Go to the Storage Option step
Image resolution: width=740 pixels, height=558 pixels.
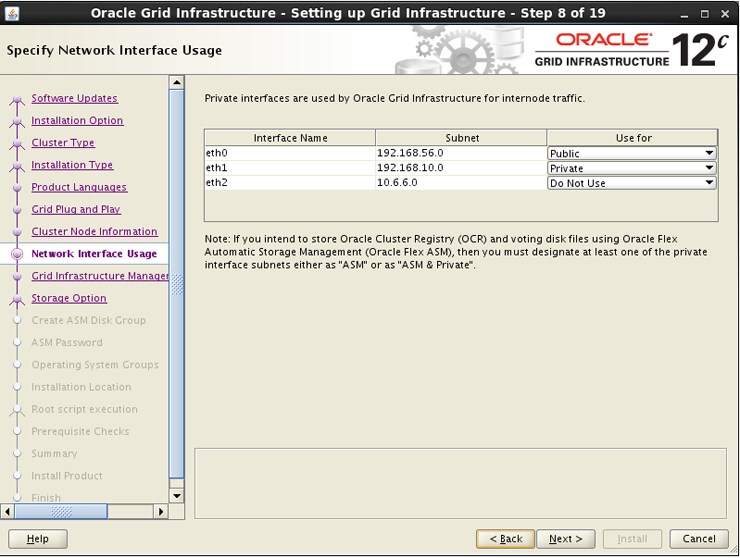[69, 298]
